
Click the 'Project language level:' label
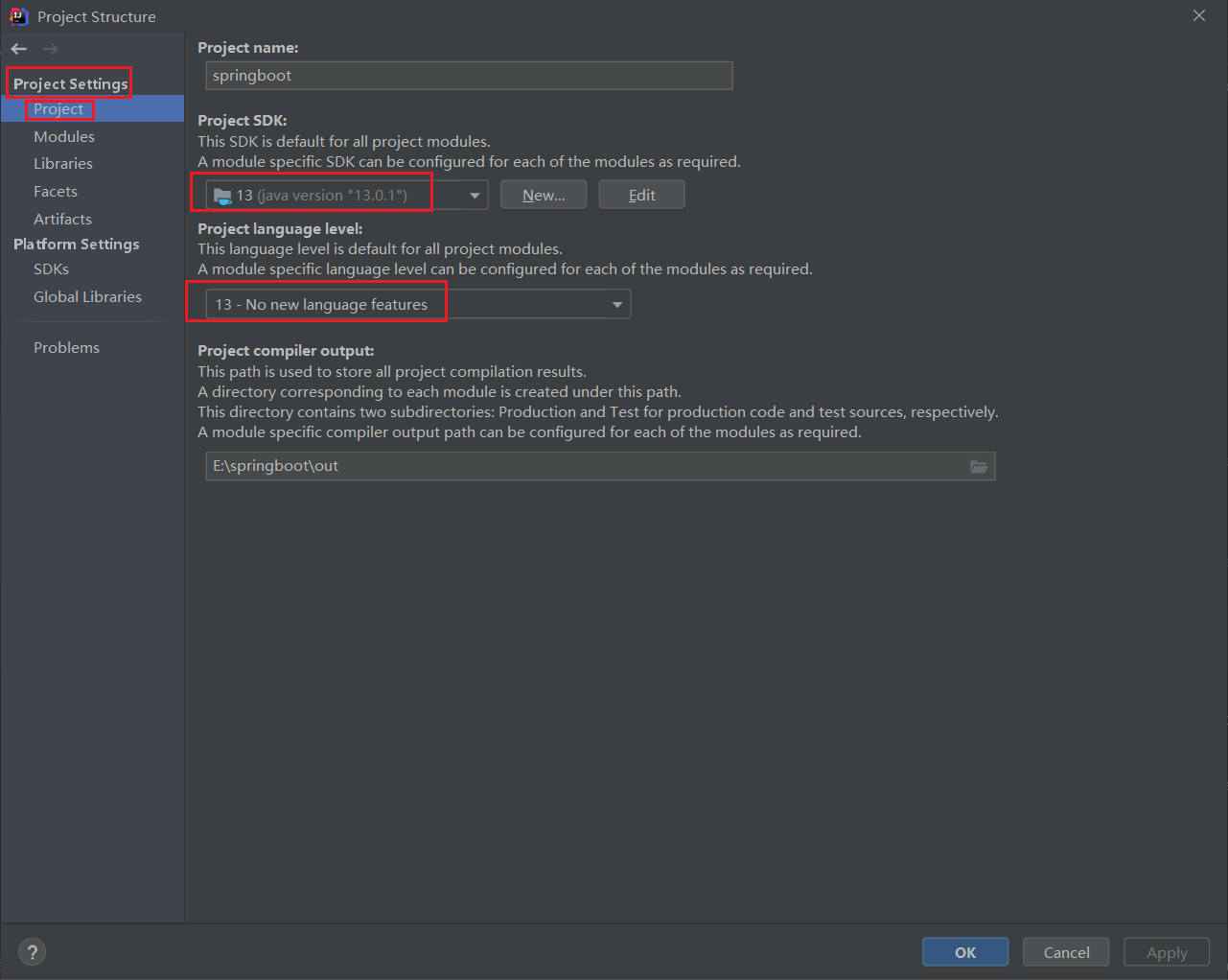pos(280,229)
